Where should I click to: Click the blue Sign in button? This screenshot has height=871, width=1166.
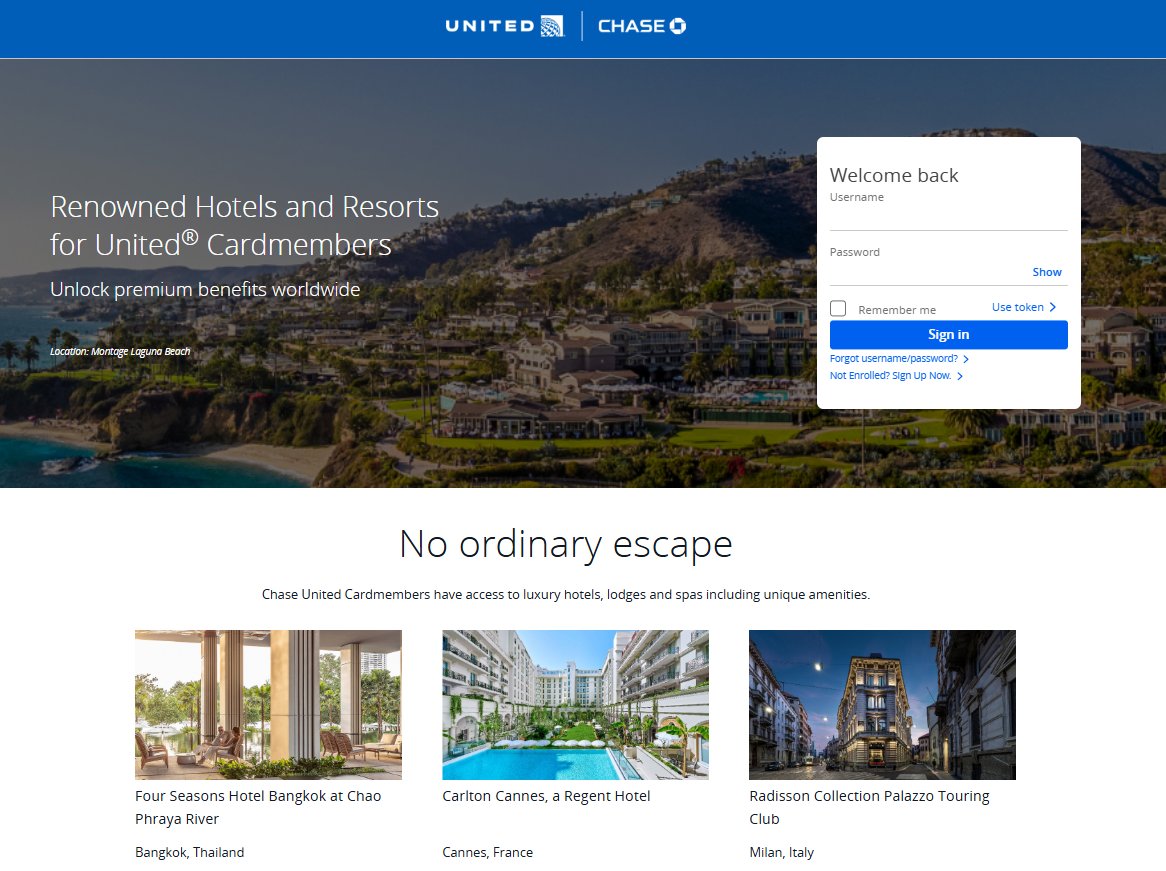[x=948, y=335]
